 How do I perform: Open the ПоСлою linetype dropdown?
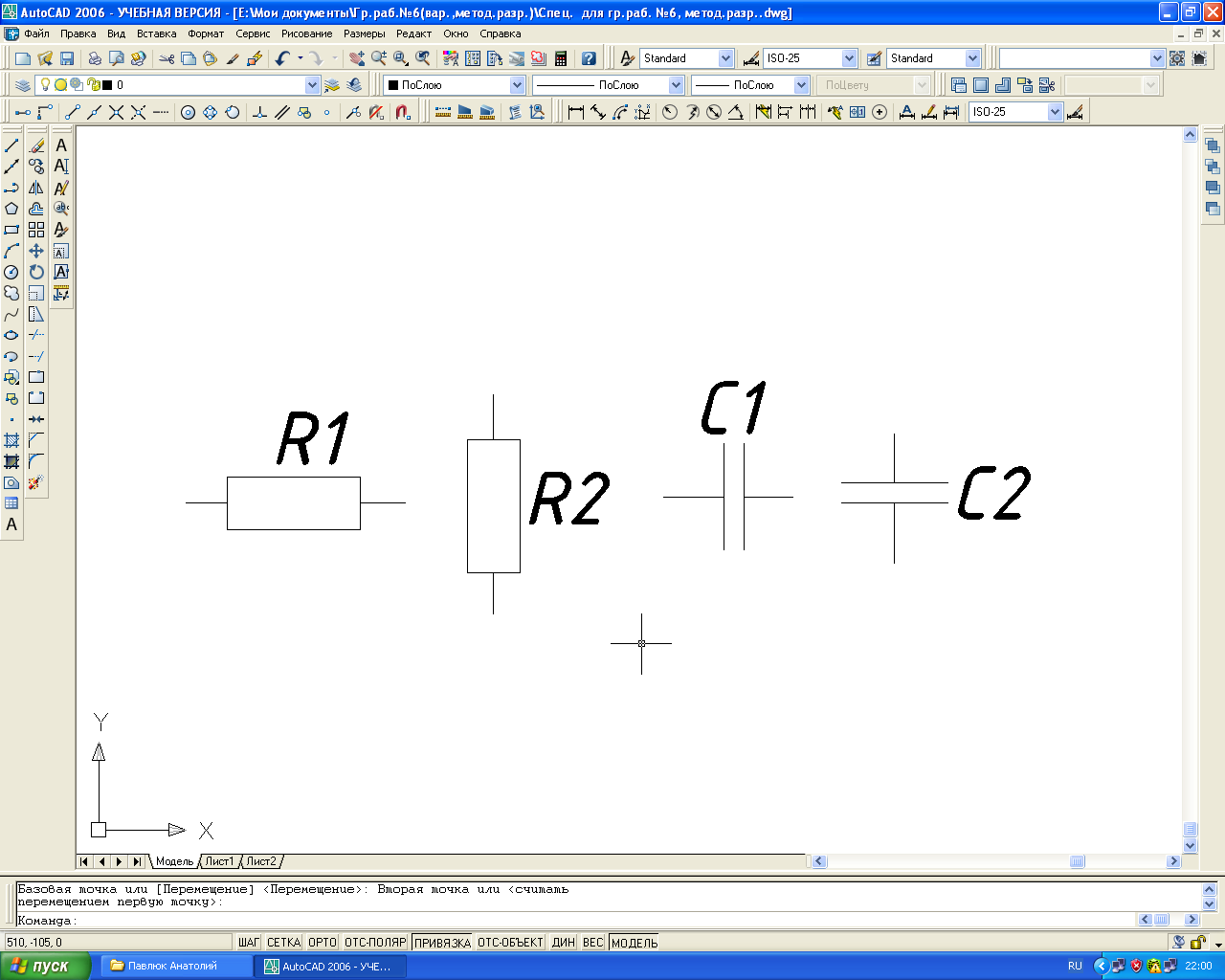(x=676, y=85)
